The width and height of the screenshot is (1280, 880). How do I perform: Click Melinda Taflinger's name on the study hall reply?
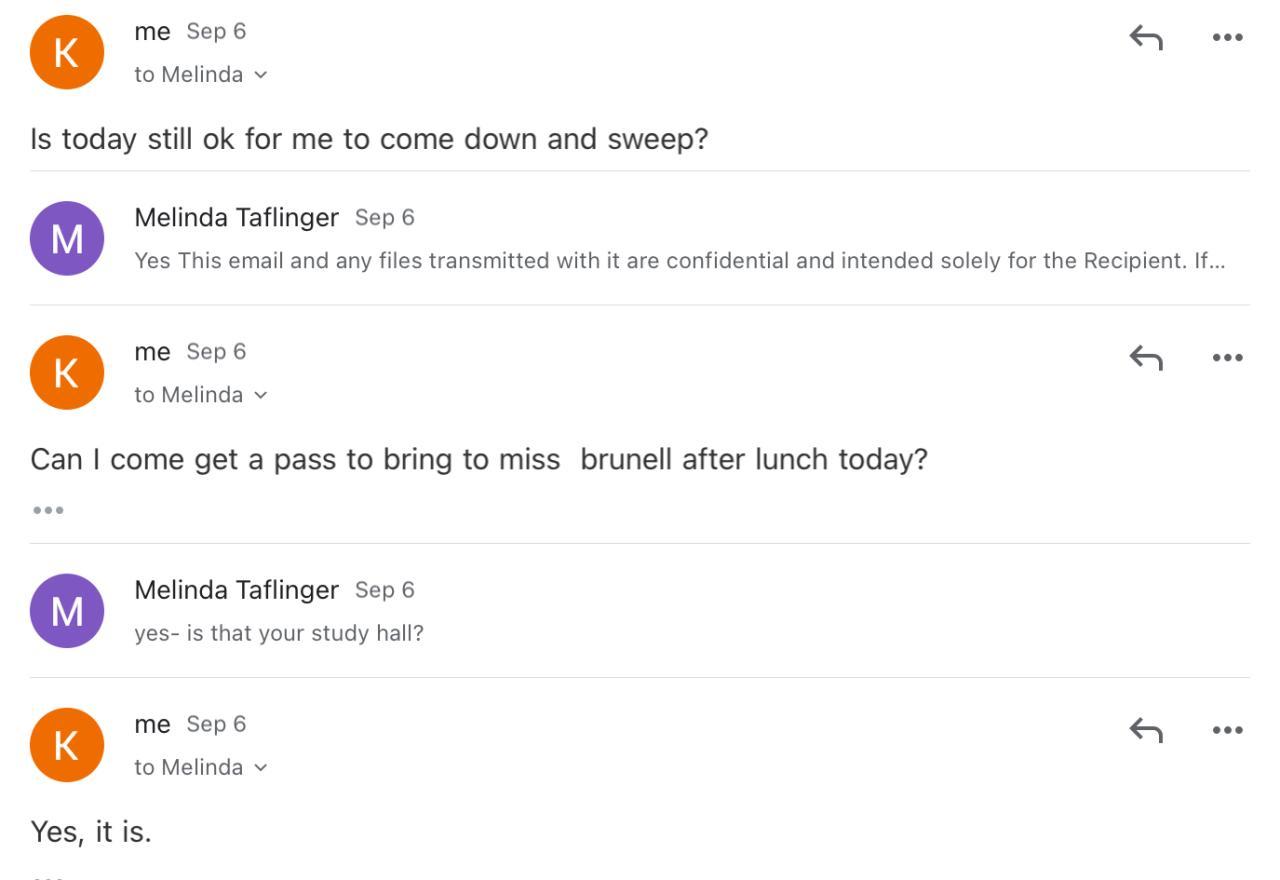point(236,590)
